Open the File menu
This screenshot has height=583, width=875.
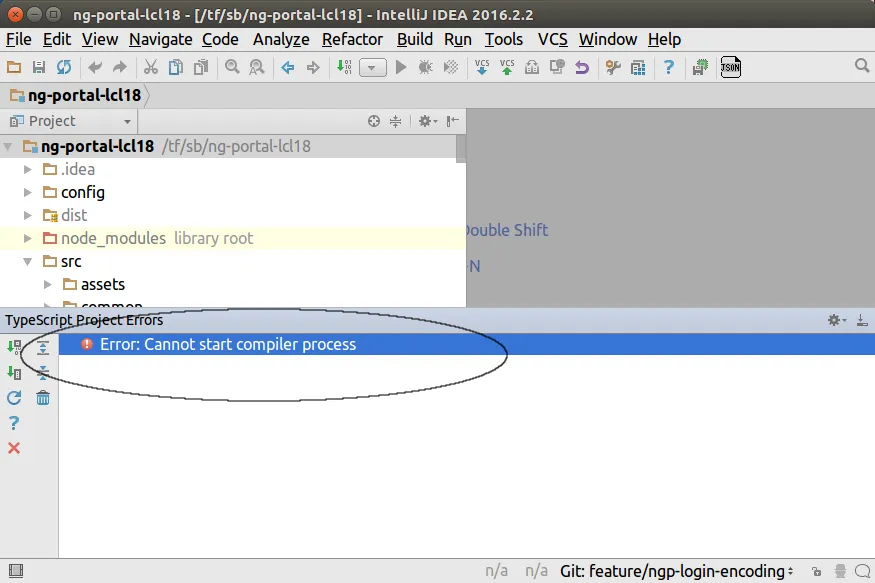point(18,40)
